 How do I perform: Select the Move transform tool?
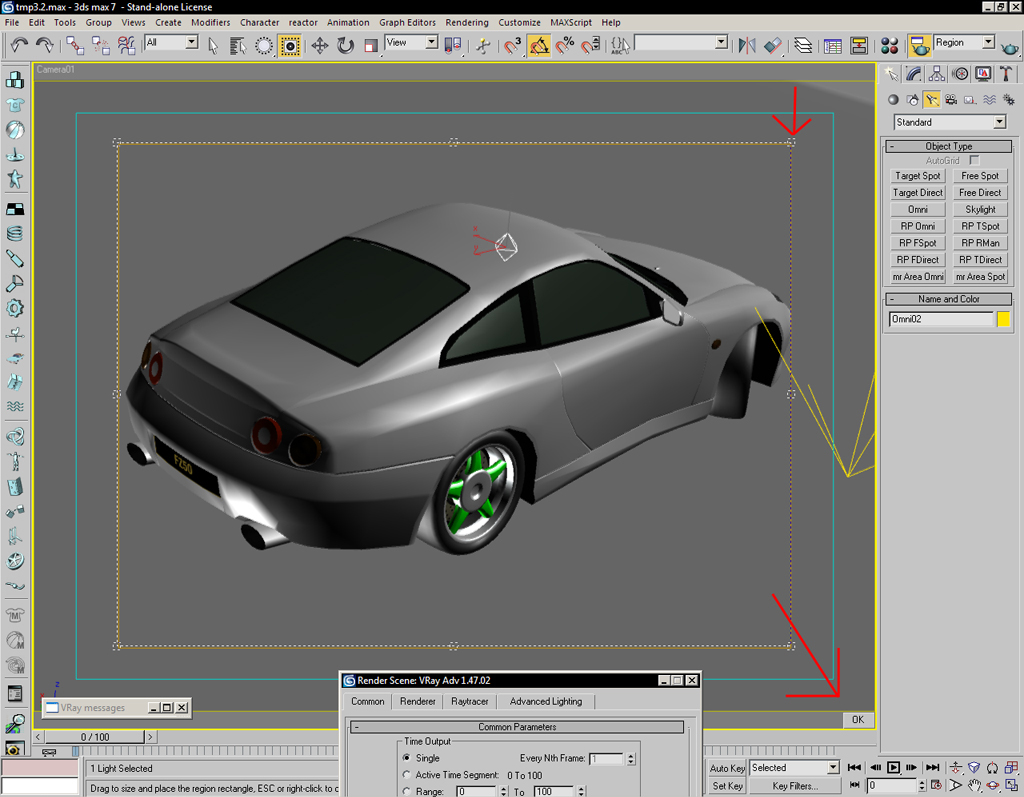(x=320, y=45)
